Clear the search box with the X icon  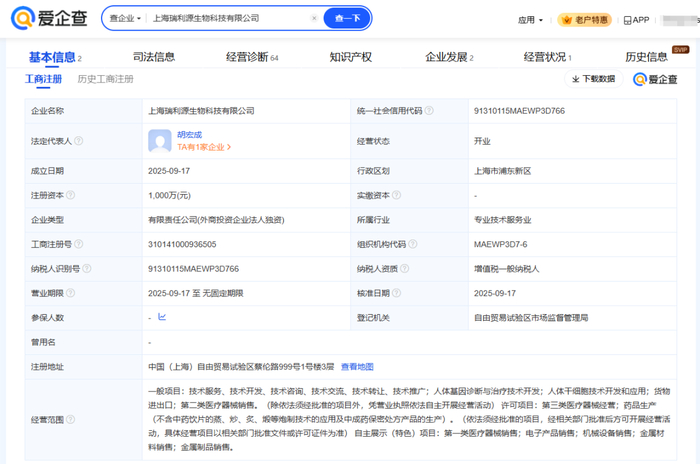click(x=314, y=18)
